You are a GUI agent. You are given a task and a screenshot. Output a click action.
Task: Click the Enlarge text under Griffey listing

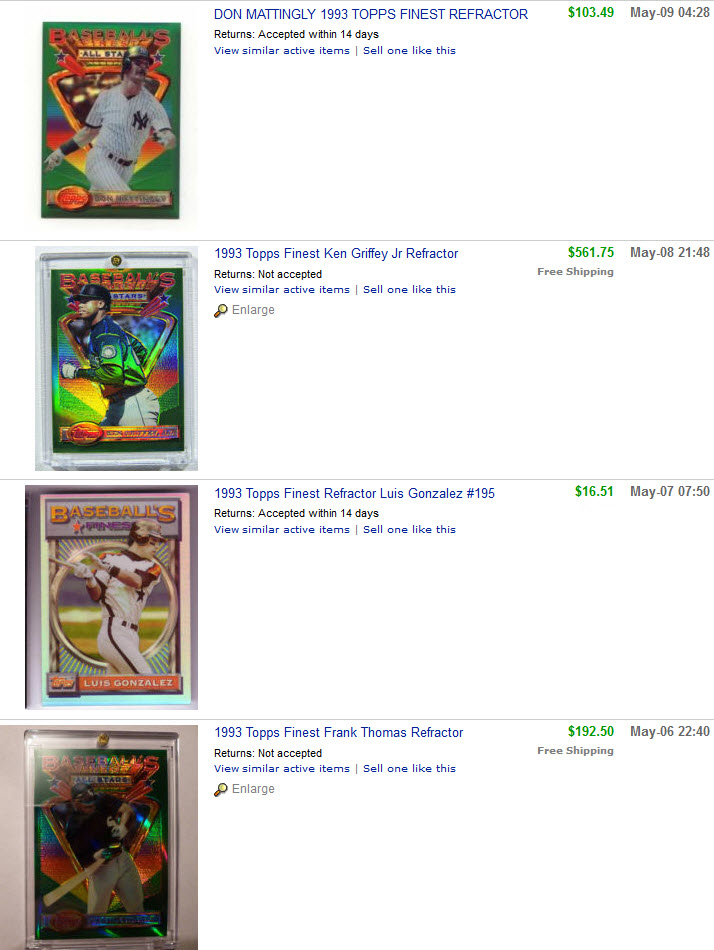253,310
